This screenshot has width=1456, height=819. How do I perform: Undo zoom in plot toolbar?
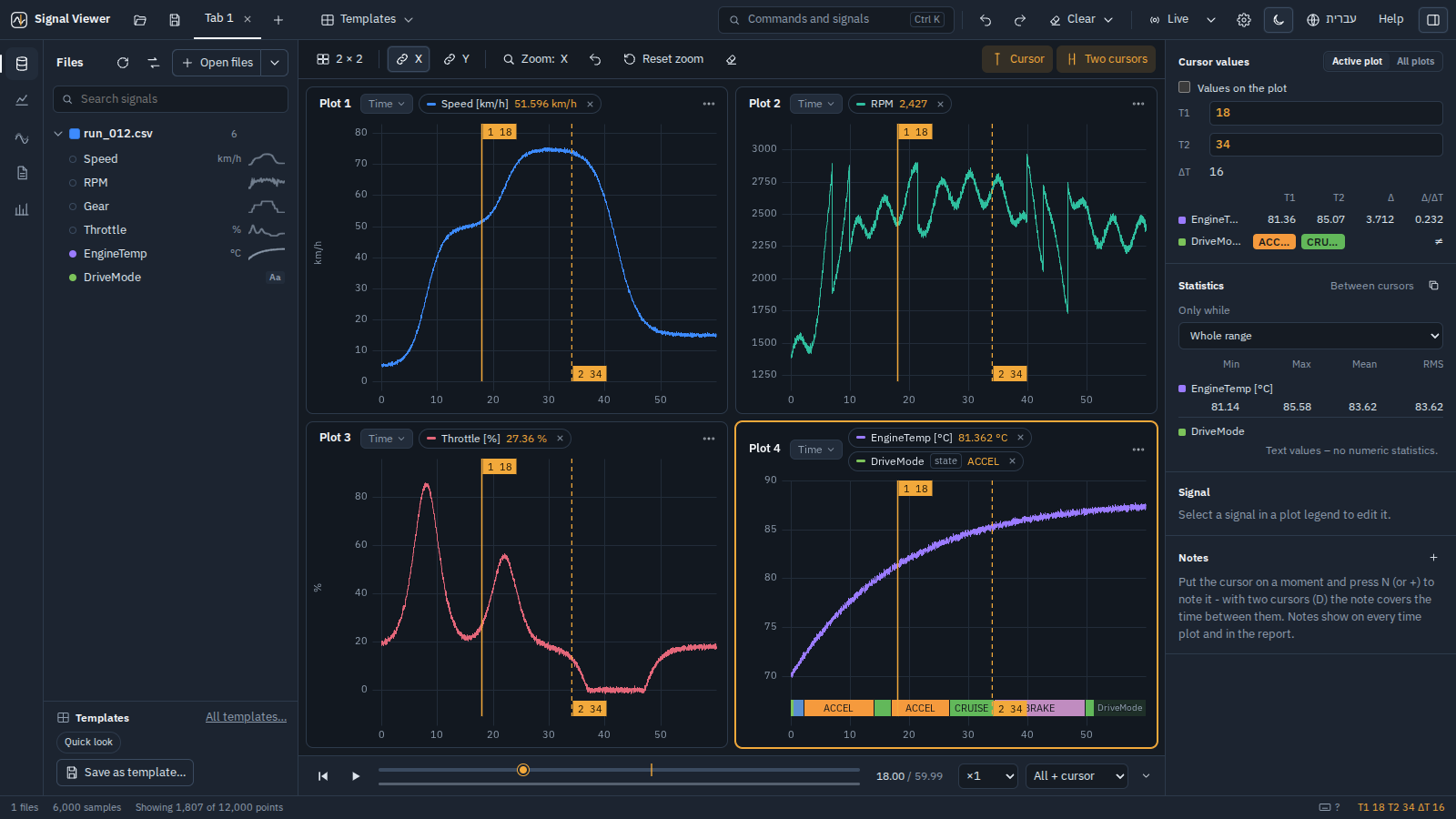tap(595, 59)
